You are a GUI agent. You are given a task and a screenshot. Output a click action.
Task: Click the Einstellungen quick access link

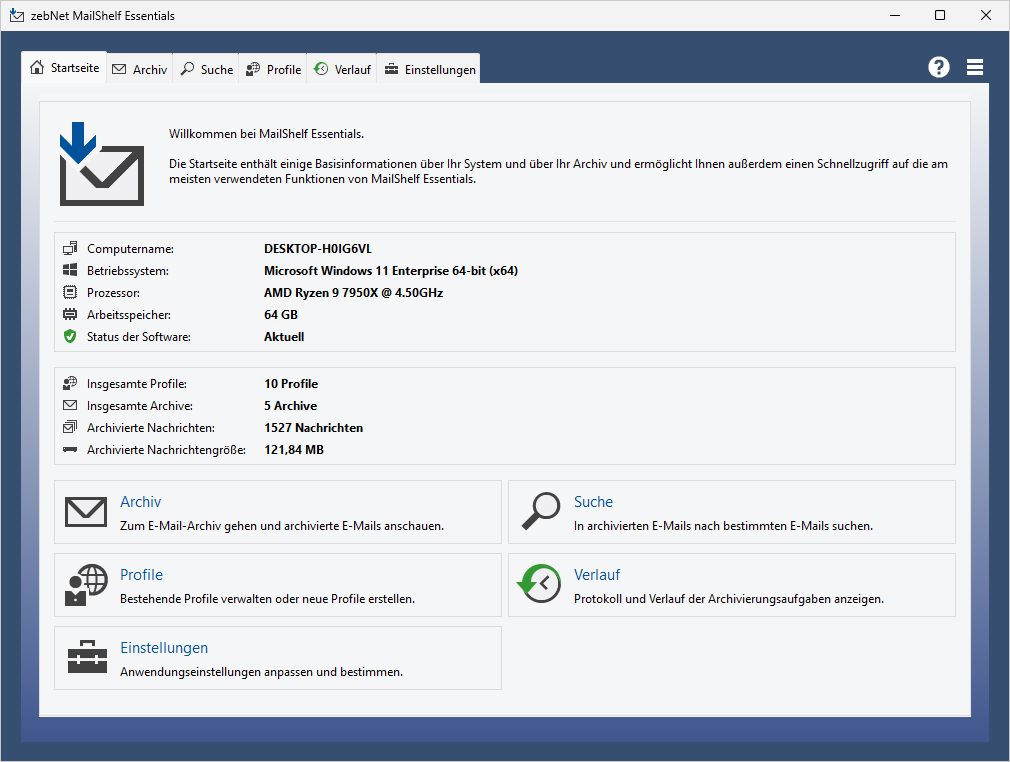164,648
